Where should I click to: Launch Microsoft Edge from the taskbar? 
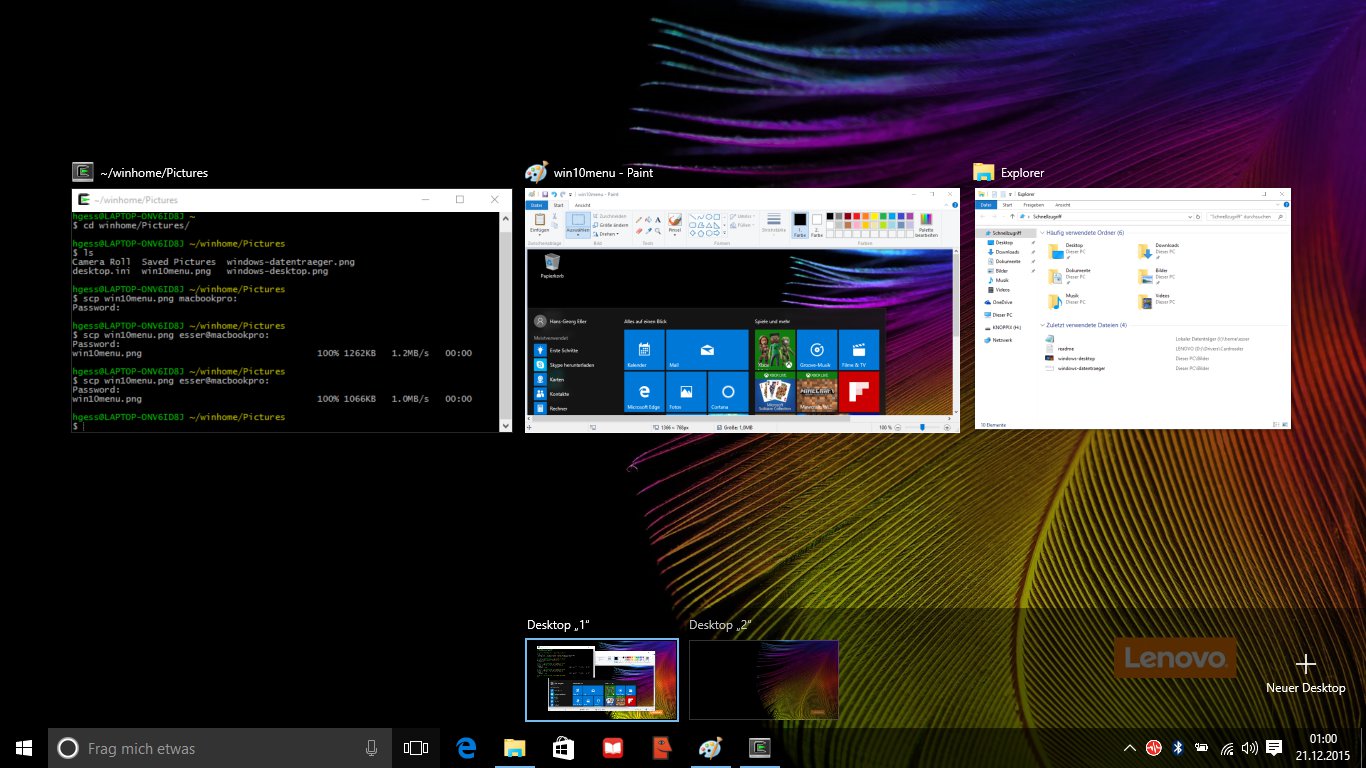click(x=465, y=747)
